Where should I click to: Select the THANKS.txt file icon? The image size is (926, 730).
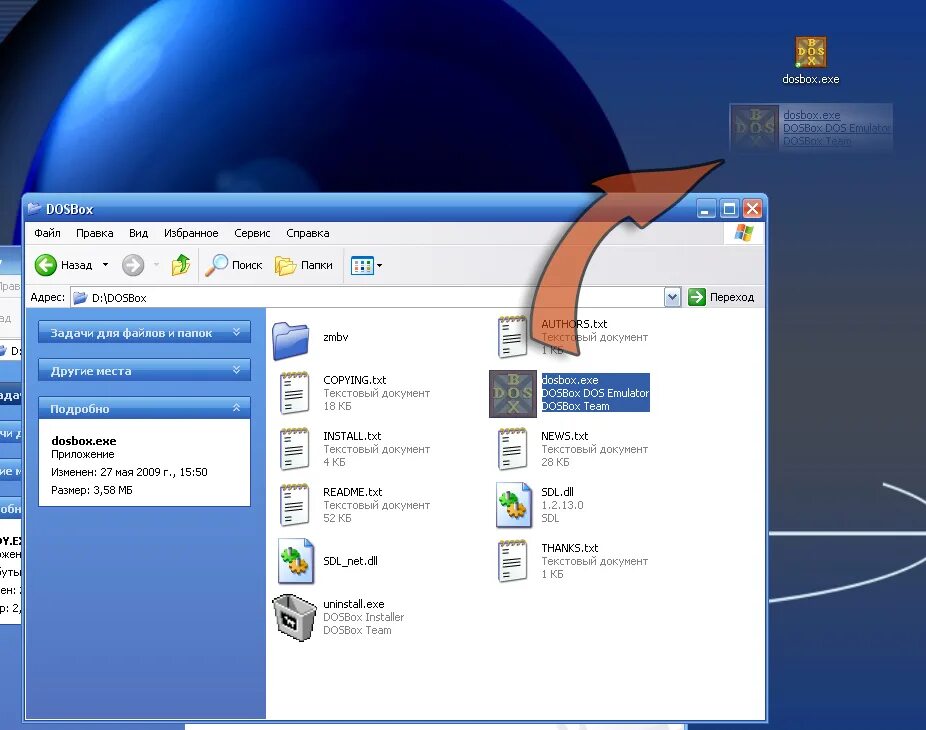point(513,560)
